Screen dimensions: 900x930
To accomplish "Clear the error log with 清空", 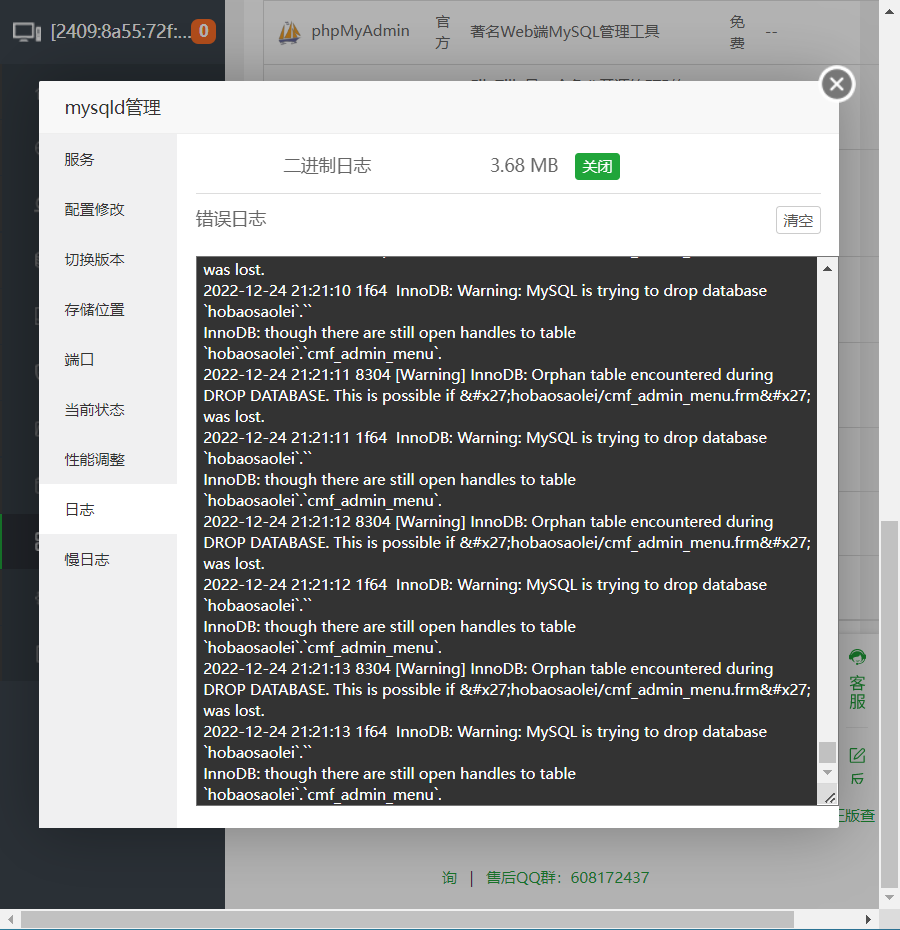I will [x=798, y=220].
